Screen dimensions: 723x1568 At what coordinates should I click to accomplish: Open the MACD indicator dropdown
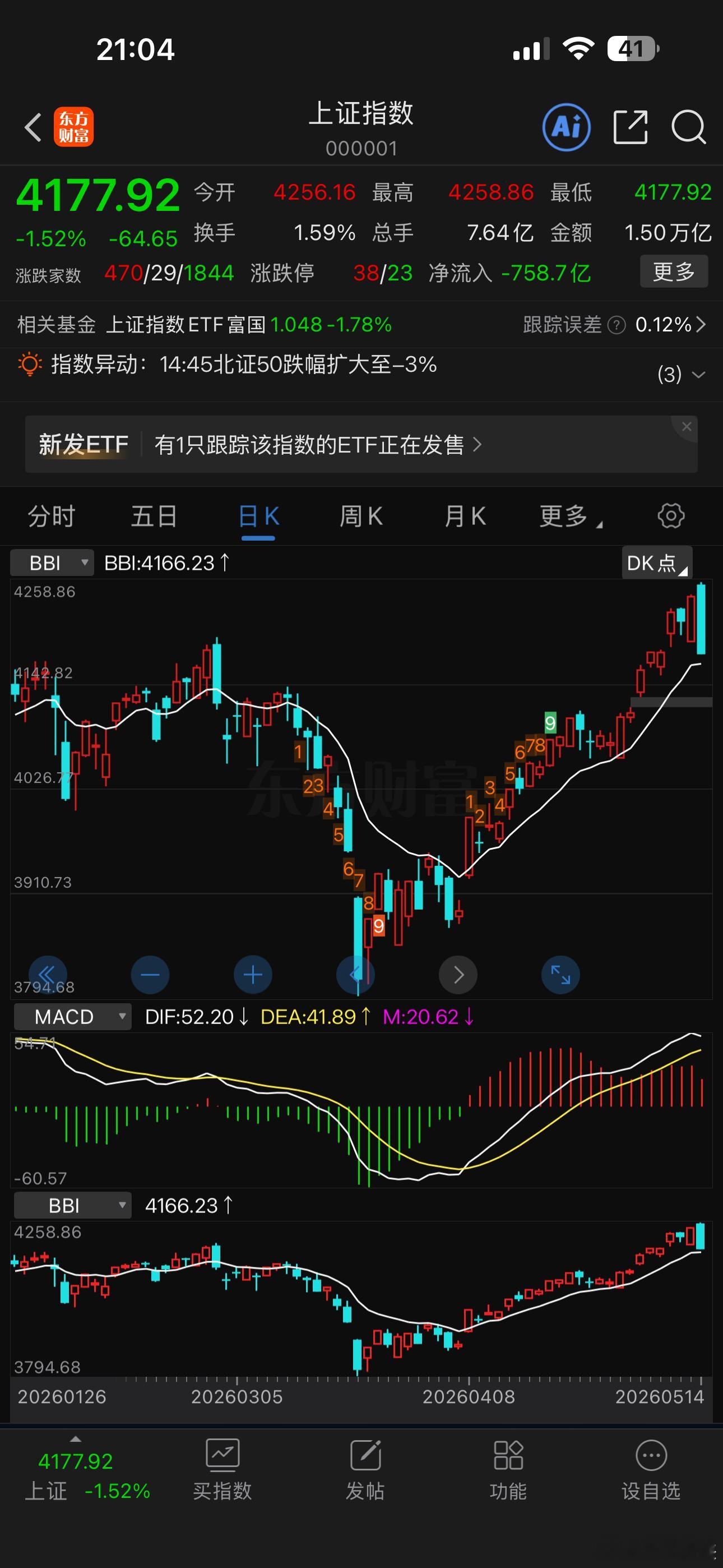[72, 1017]
